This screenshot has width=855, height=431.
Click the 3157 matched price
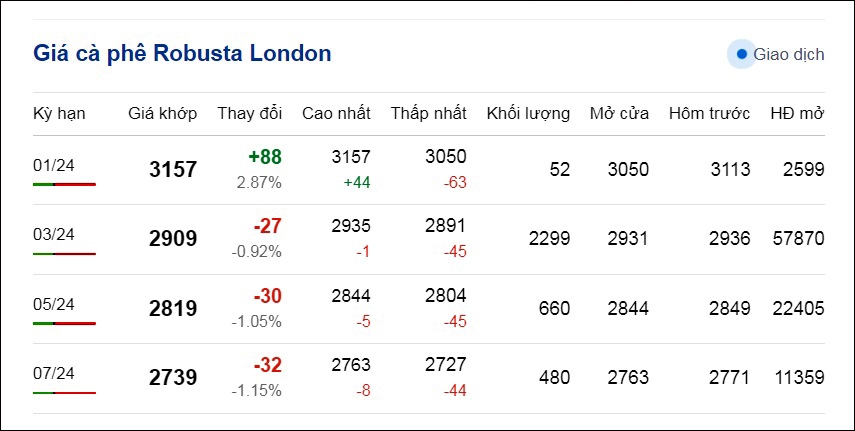173,170
